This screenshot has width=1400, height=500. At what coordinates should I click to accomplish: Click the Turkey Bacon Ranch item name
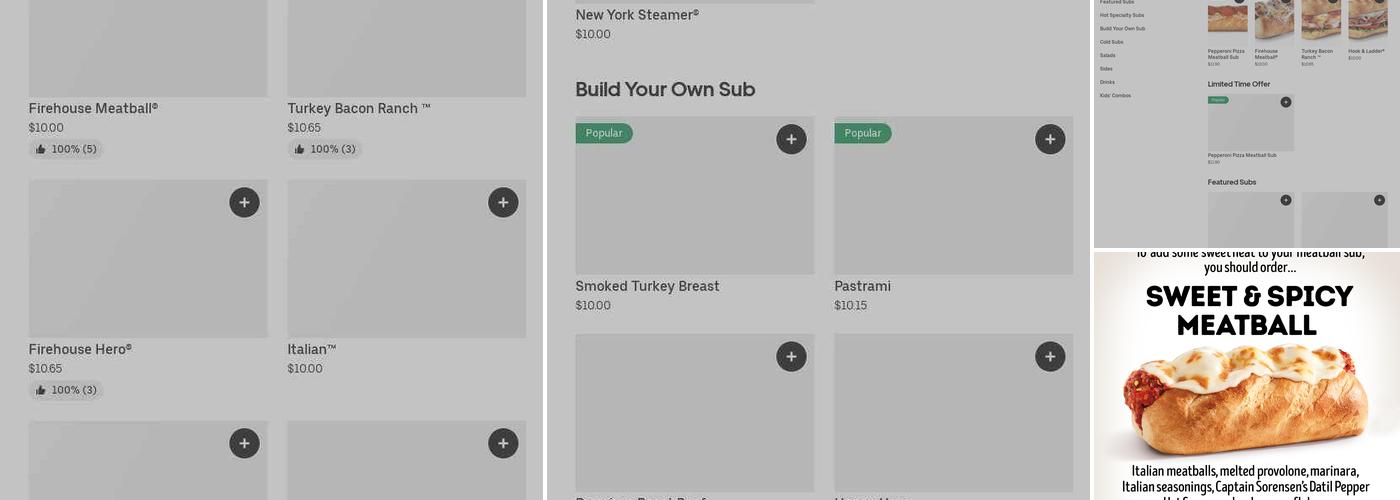point(359,108)
